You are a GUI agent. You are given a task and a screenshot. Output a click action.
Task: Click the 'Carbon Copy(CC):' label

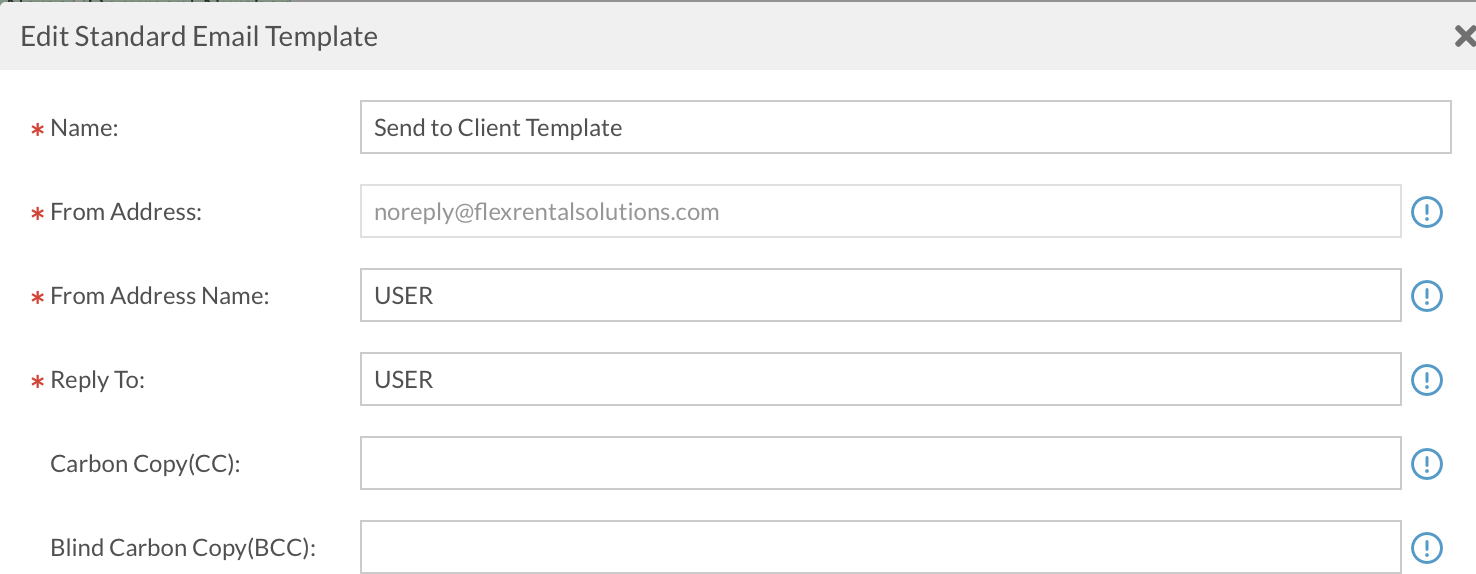tap(145, 464)
